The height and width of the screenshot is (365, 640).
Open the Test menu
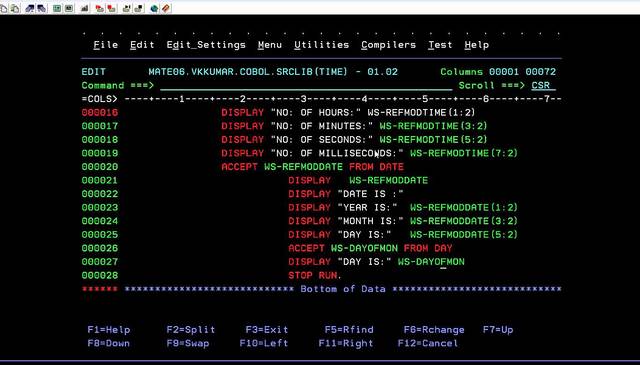(x=440, y=45)
